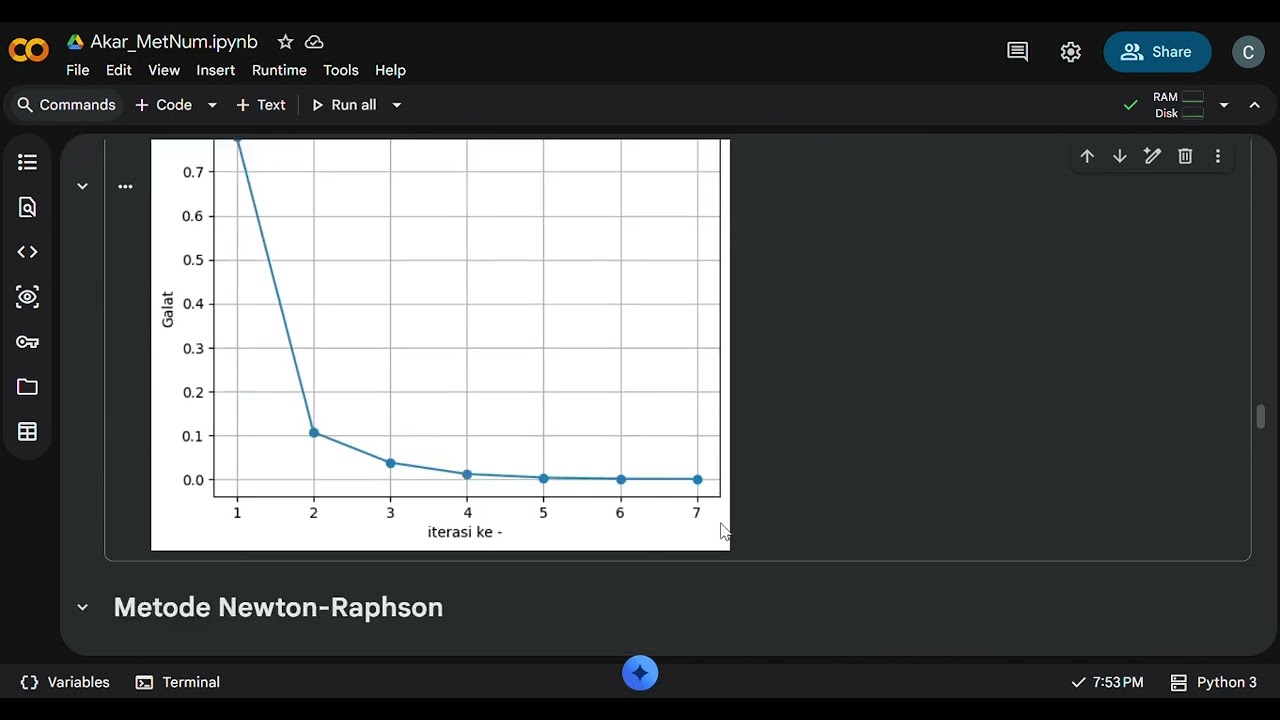Open the View menu
This screenshot has height=720, width=1280.
click(164, 70)
